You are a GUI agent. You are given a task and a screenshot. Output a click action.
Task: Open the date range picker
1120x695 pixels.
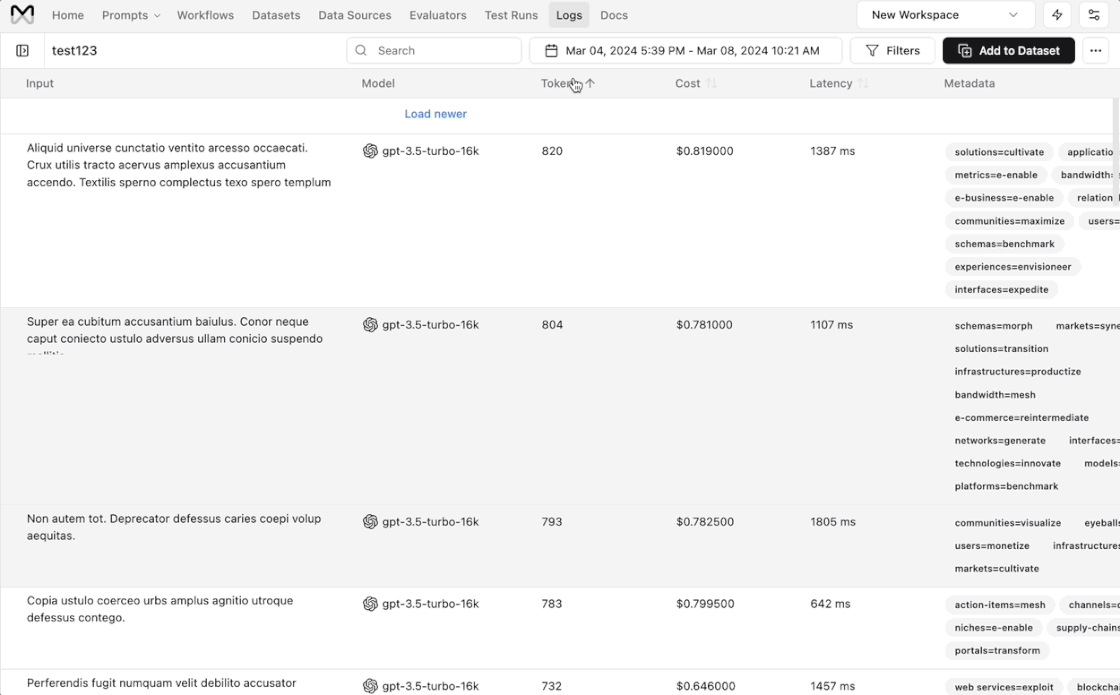coord(685,51)
